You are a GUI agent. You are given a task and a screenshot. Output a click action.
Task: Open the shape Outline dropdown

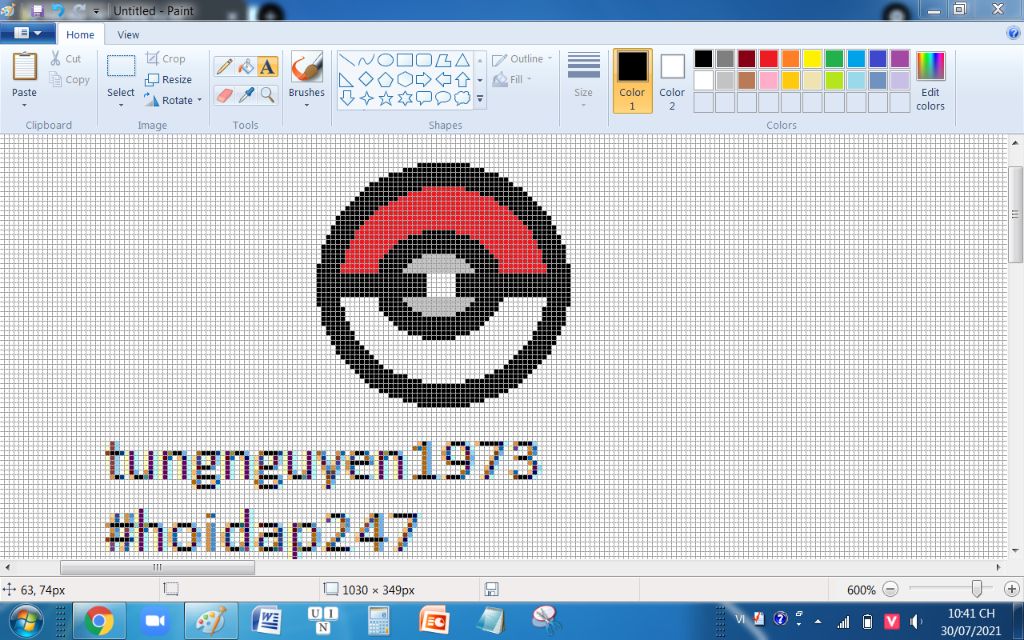[x=522, y=59]
